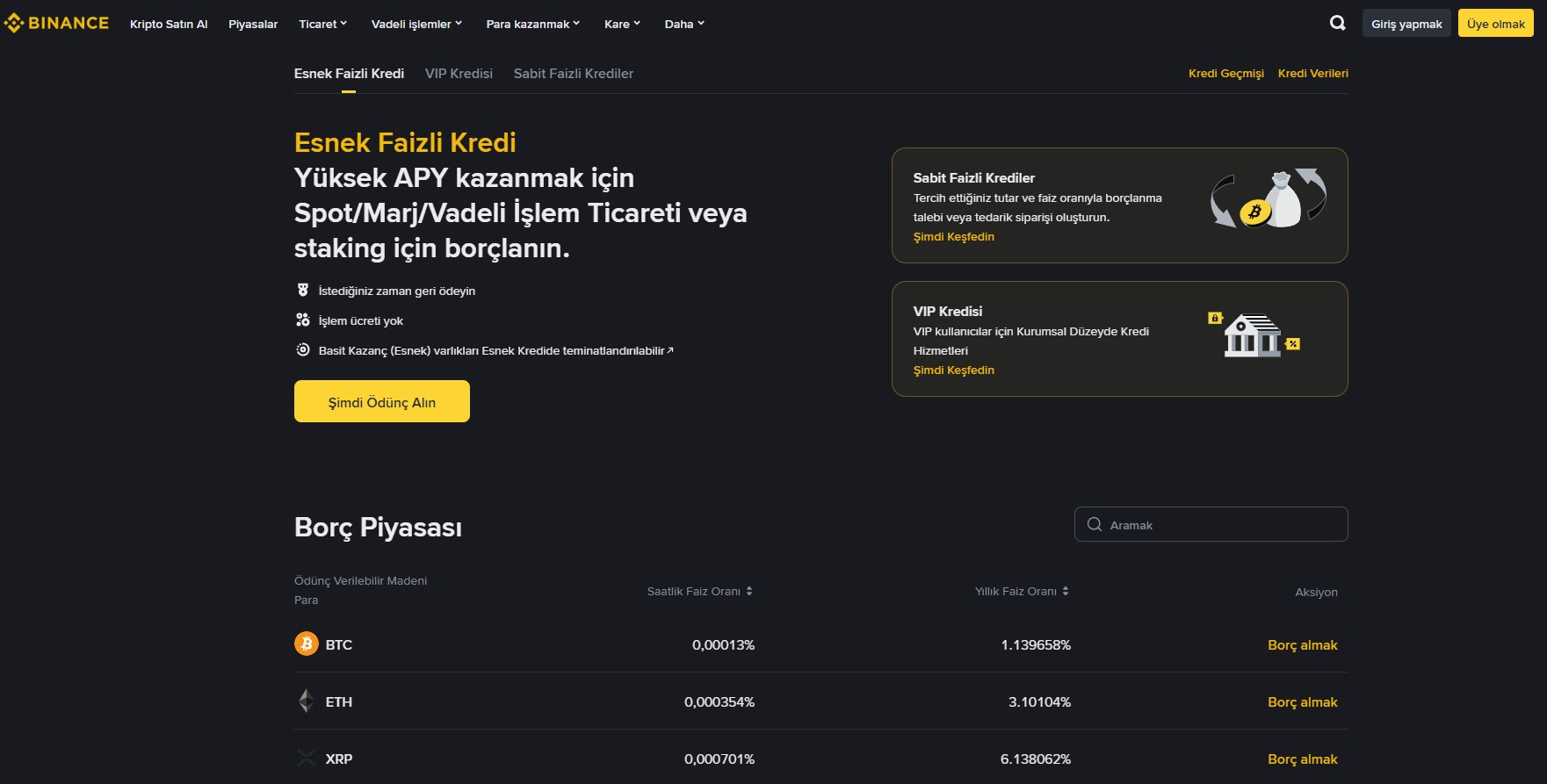Select BTC hourly rate 0,00013%
This screenshot has width=1547, height=784.
coord(723,645)
